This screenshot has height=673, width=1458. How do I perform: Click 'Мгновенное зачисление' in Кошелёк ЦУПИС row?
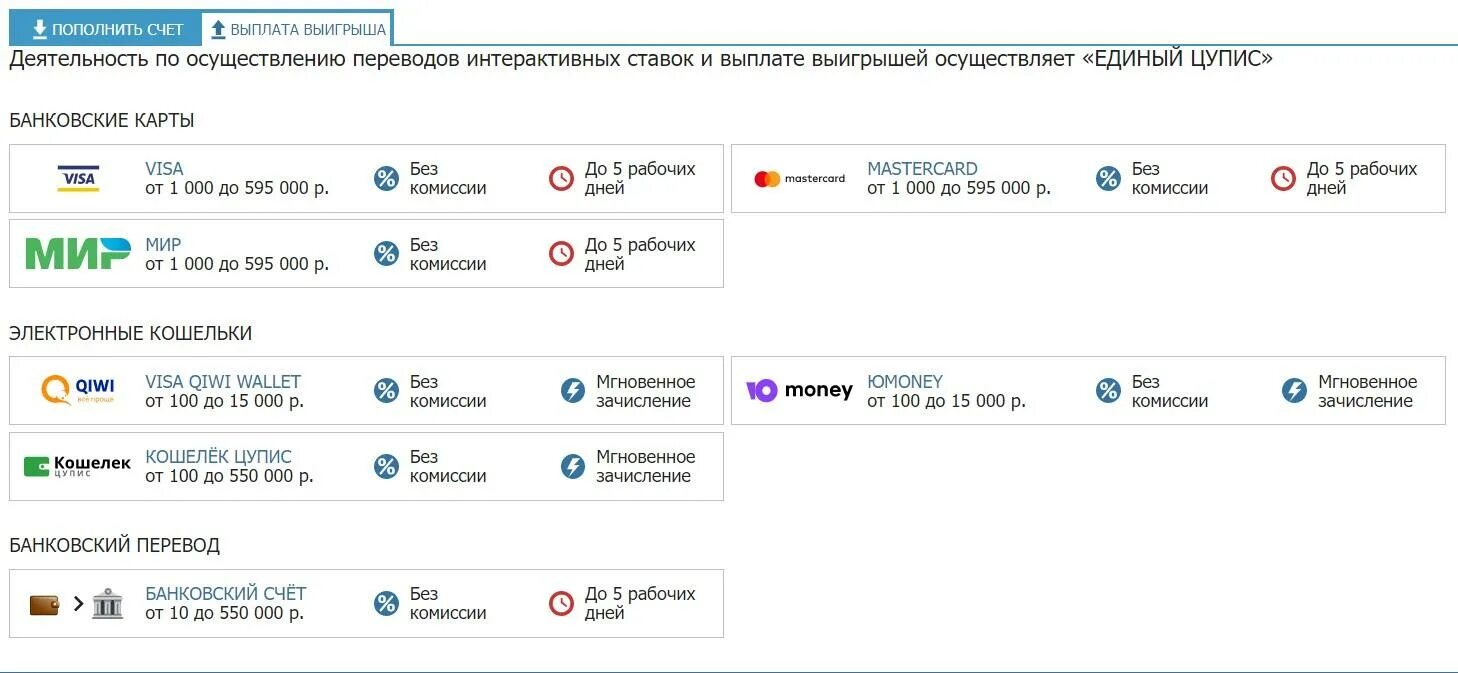click(x=645, y=466)
